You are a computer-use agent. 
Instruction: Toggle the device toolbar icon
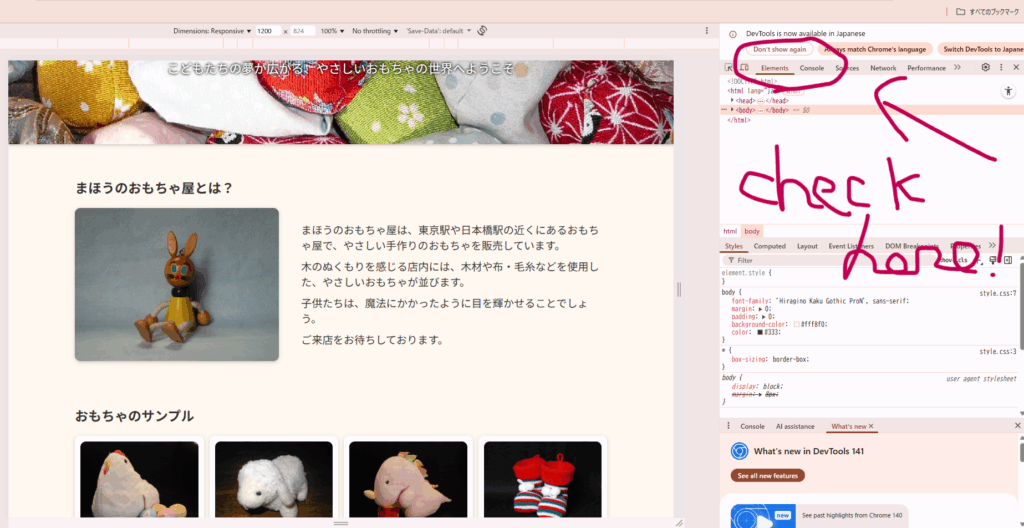(x=743, y=68)
